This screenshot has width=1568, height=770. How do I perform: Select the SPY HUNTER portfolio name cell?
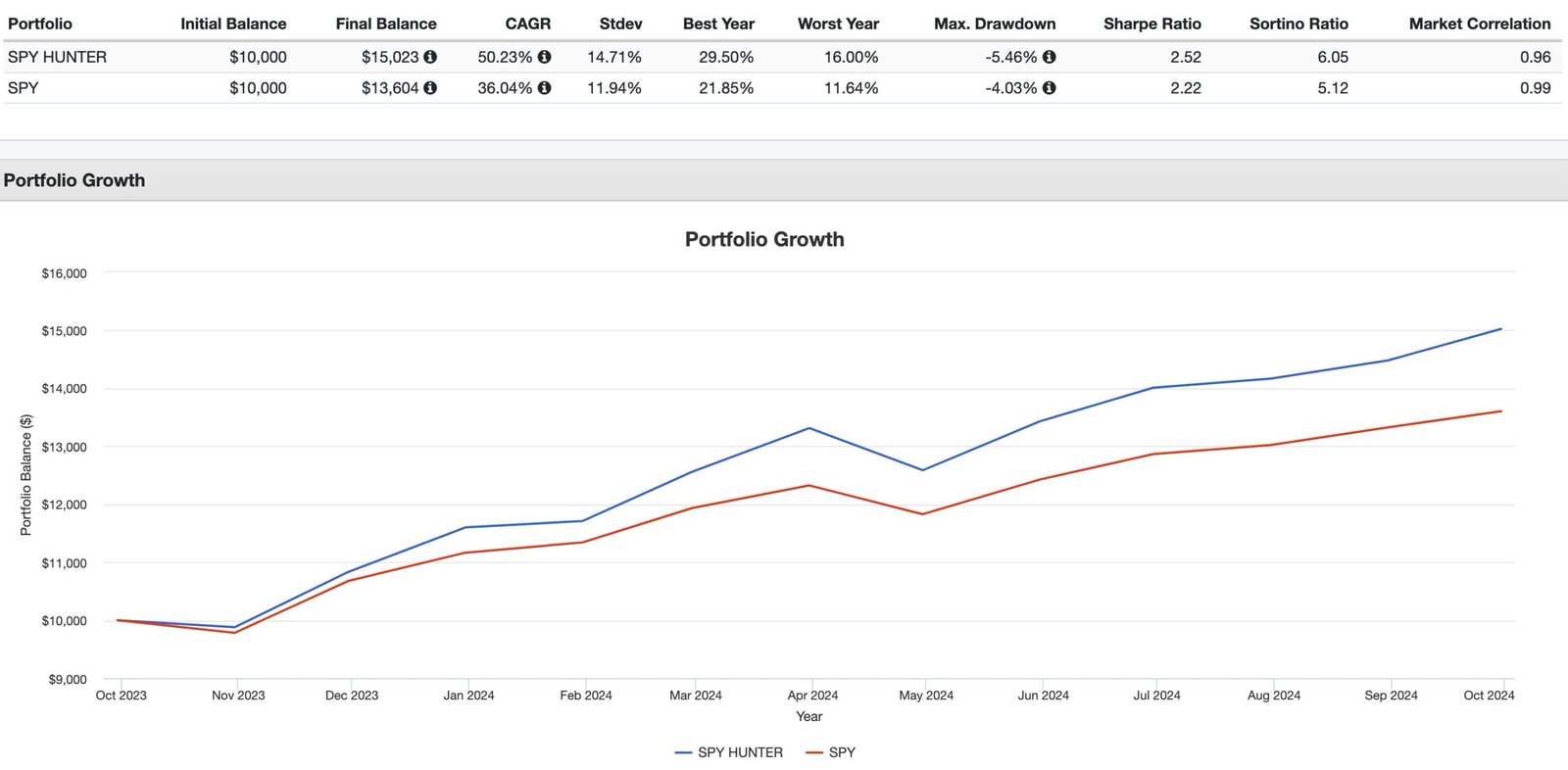(57, 57)
